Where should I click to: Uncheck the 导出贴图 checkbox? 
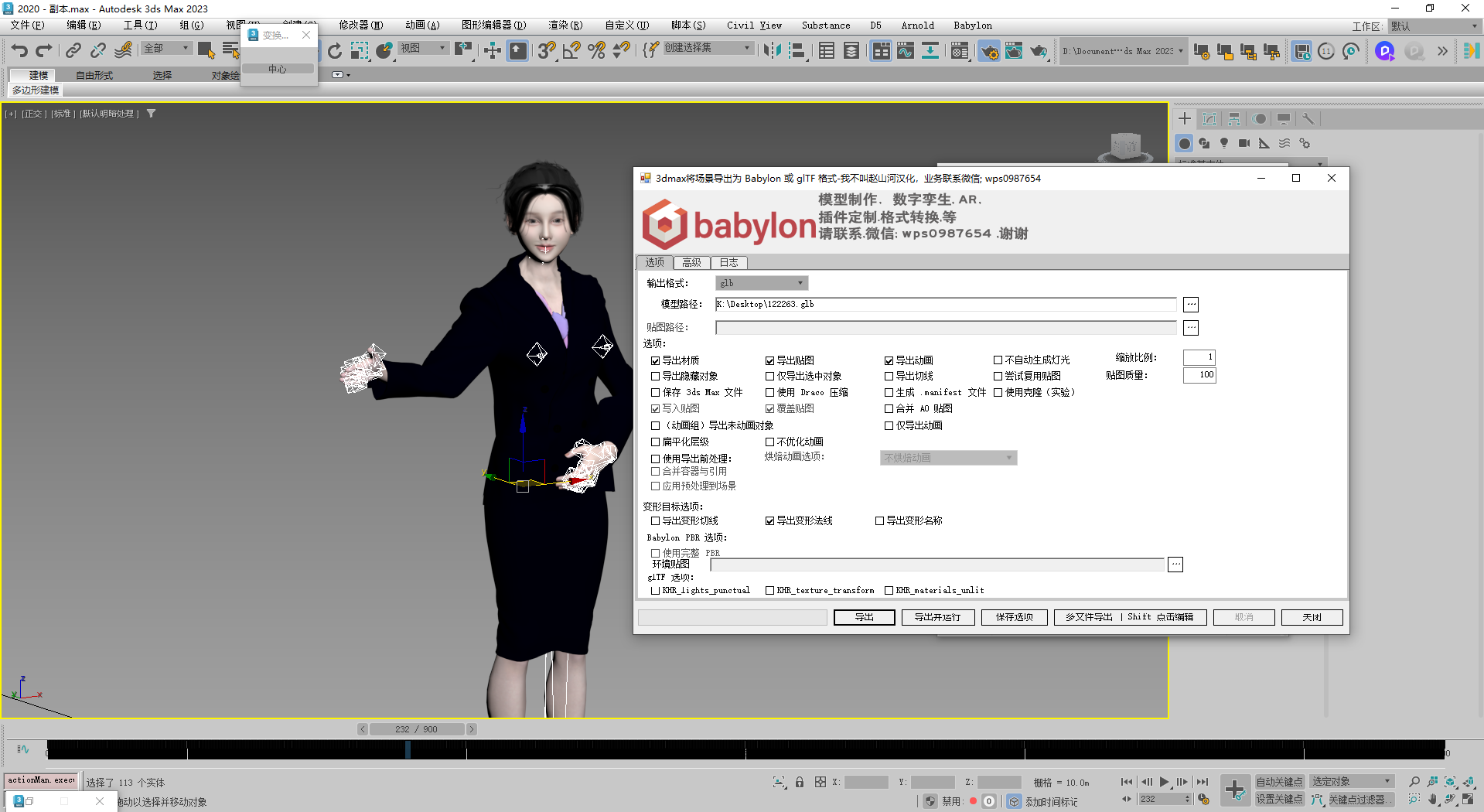(769, 360)
